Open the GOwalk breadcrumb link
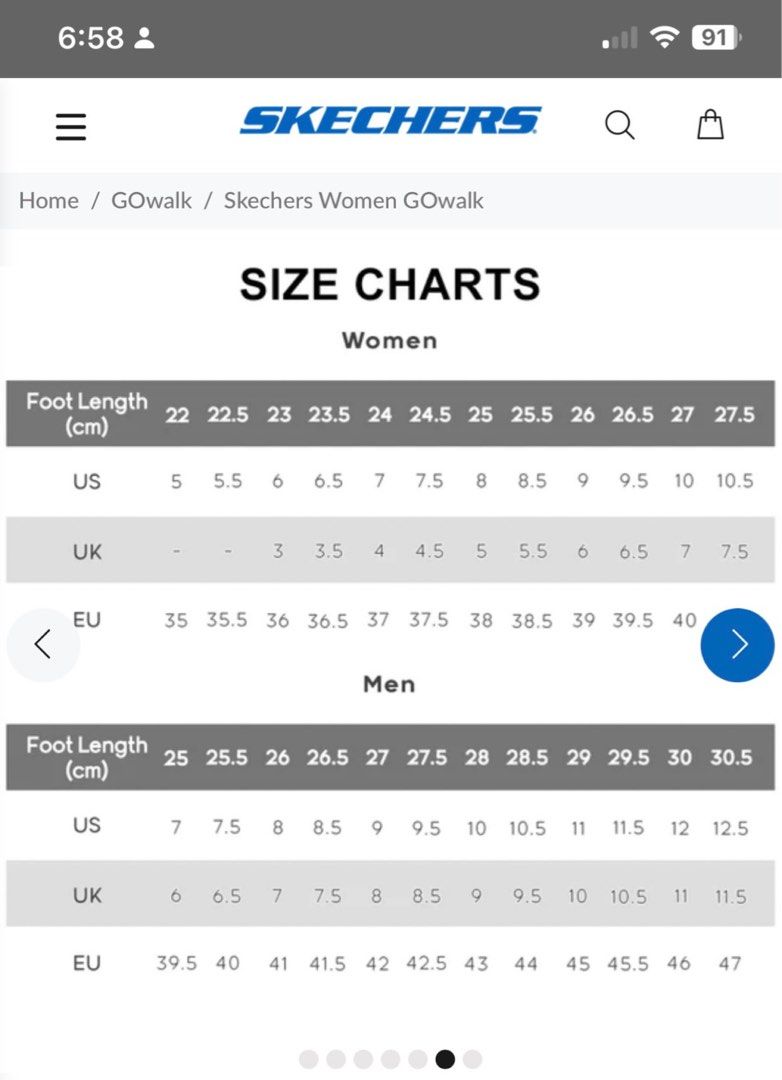This screenshot has width=782, height=1080. tap(152, 200)
